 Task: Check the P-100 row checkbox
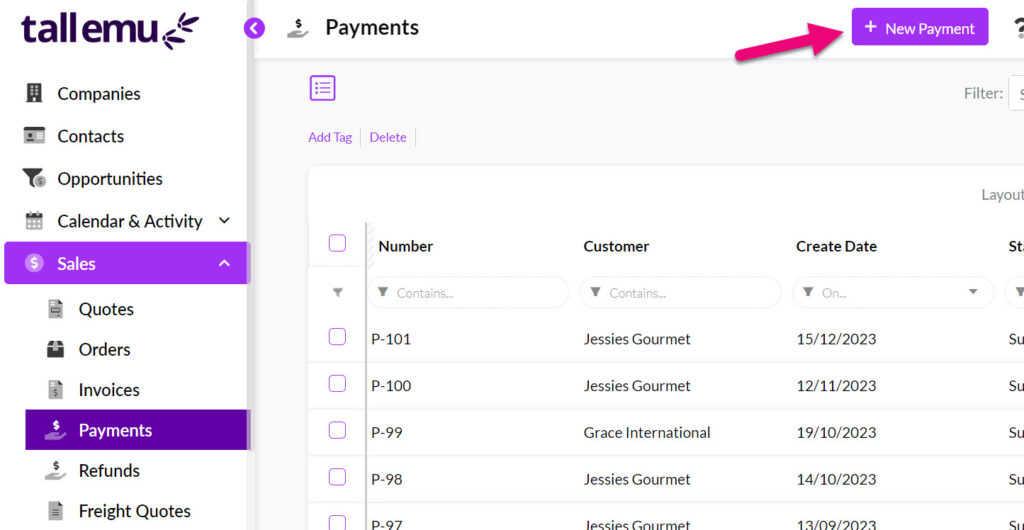point(337,384)
